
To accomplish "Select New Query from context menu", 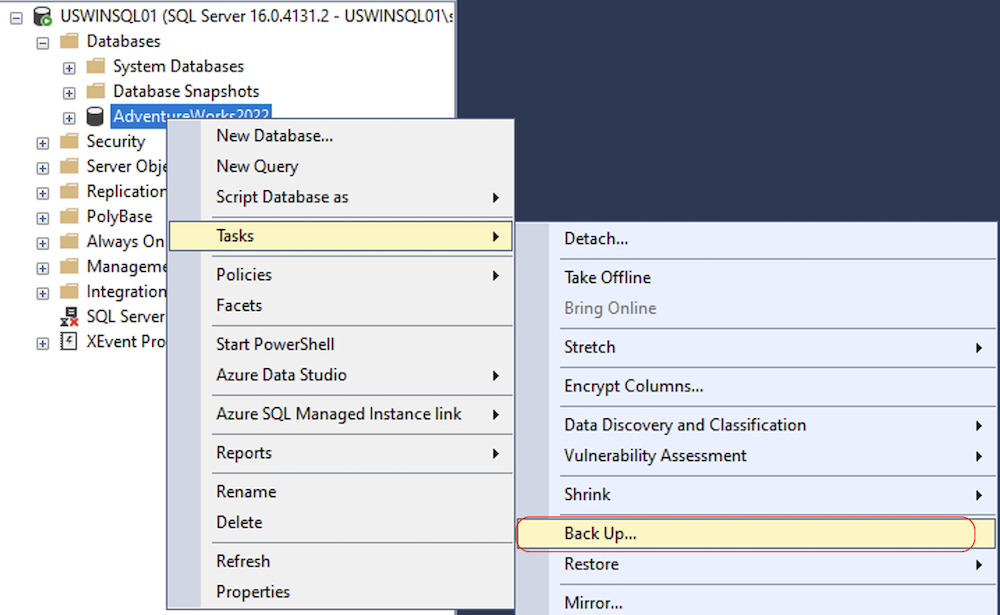I will point(257,167).
